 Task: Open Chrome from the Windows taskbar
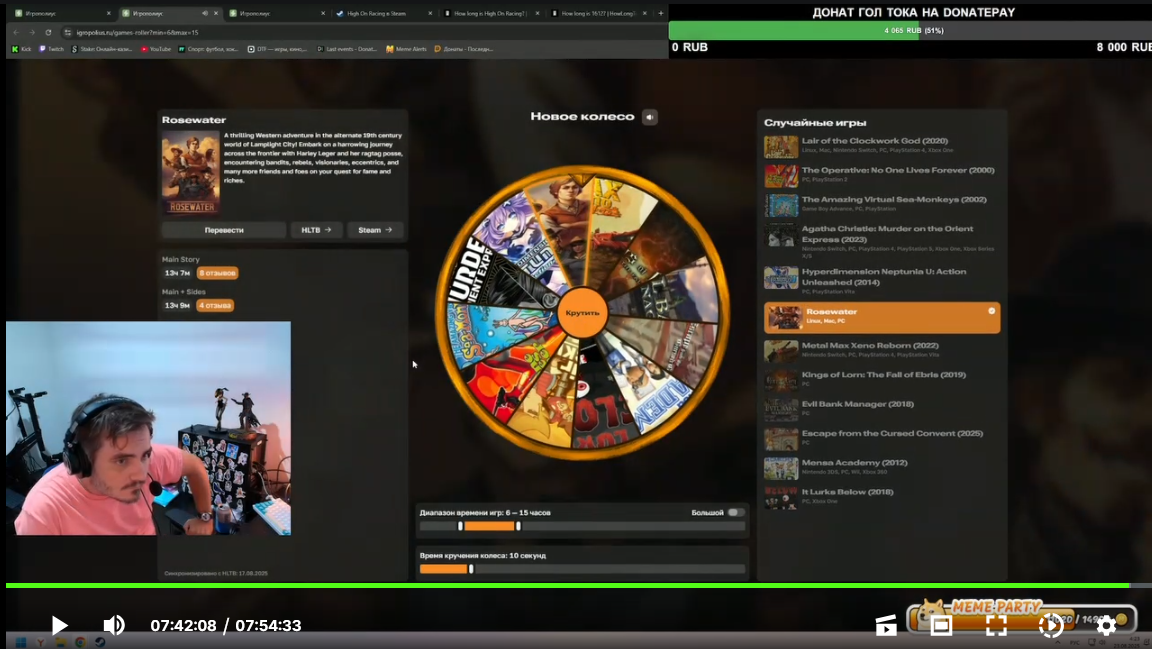coord(80,642)
